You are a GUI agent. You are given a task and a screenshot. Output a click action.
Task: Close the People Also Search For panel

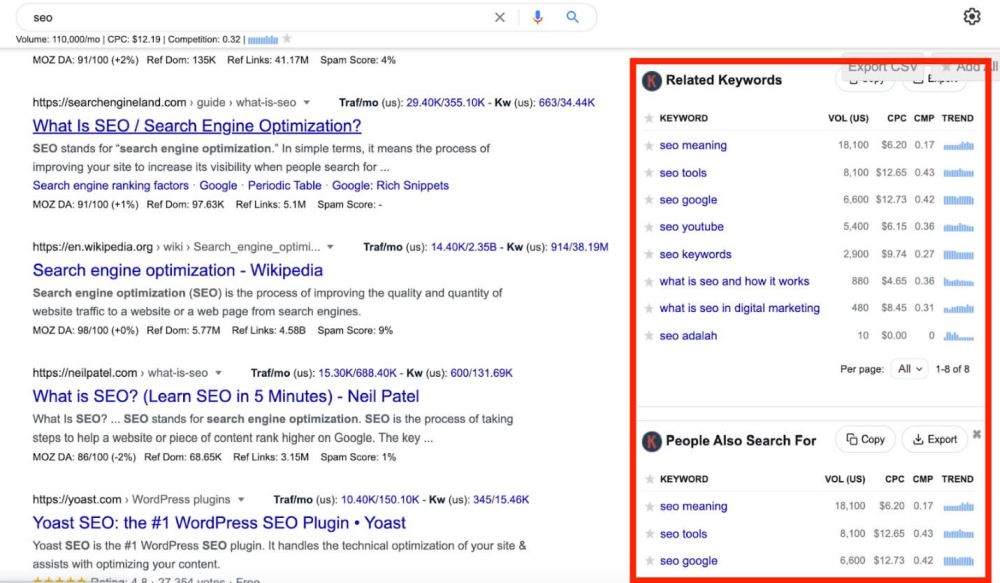click(977, 434)
